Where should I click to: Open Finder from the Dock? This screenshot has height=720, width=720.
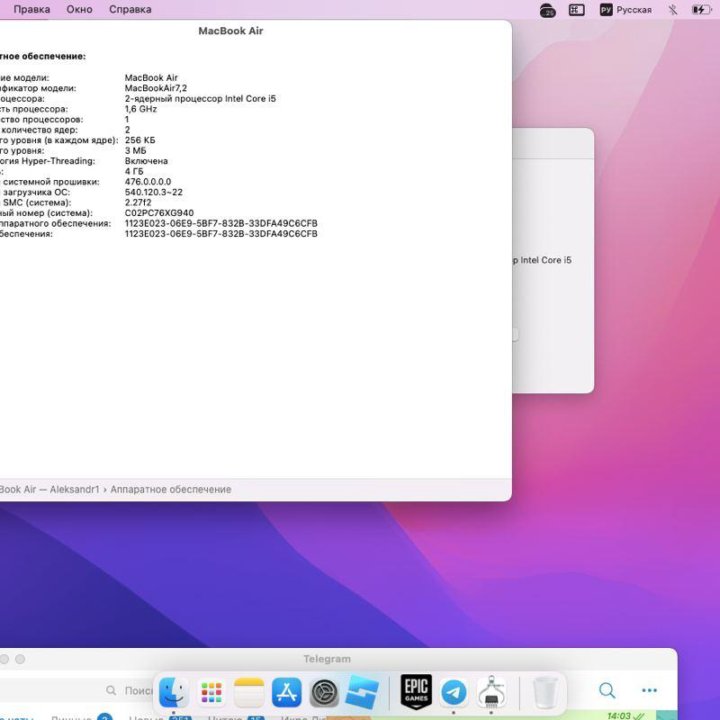(174, 692)
